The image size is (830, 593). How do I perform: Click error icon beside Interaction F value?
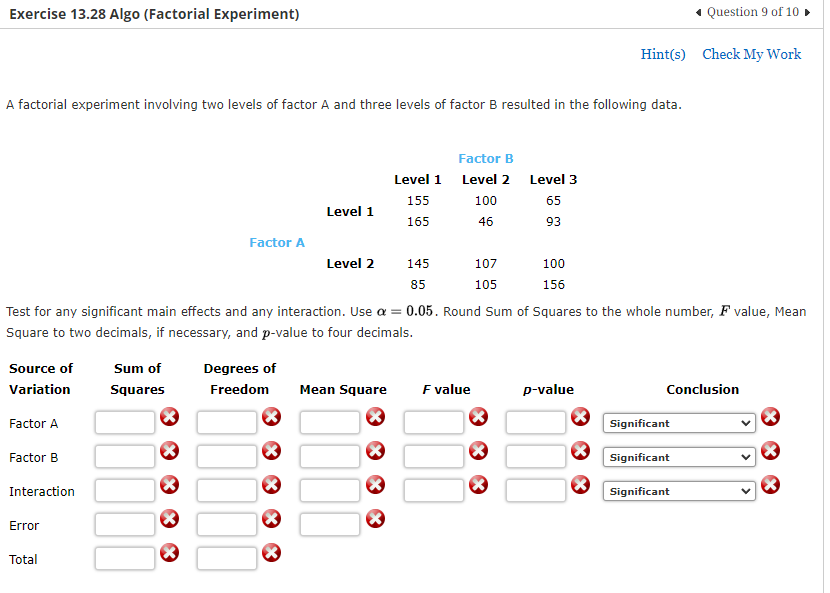pos(479,484)
